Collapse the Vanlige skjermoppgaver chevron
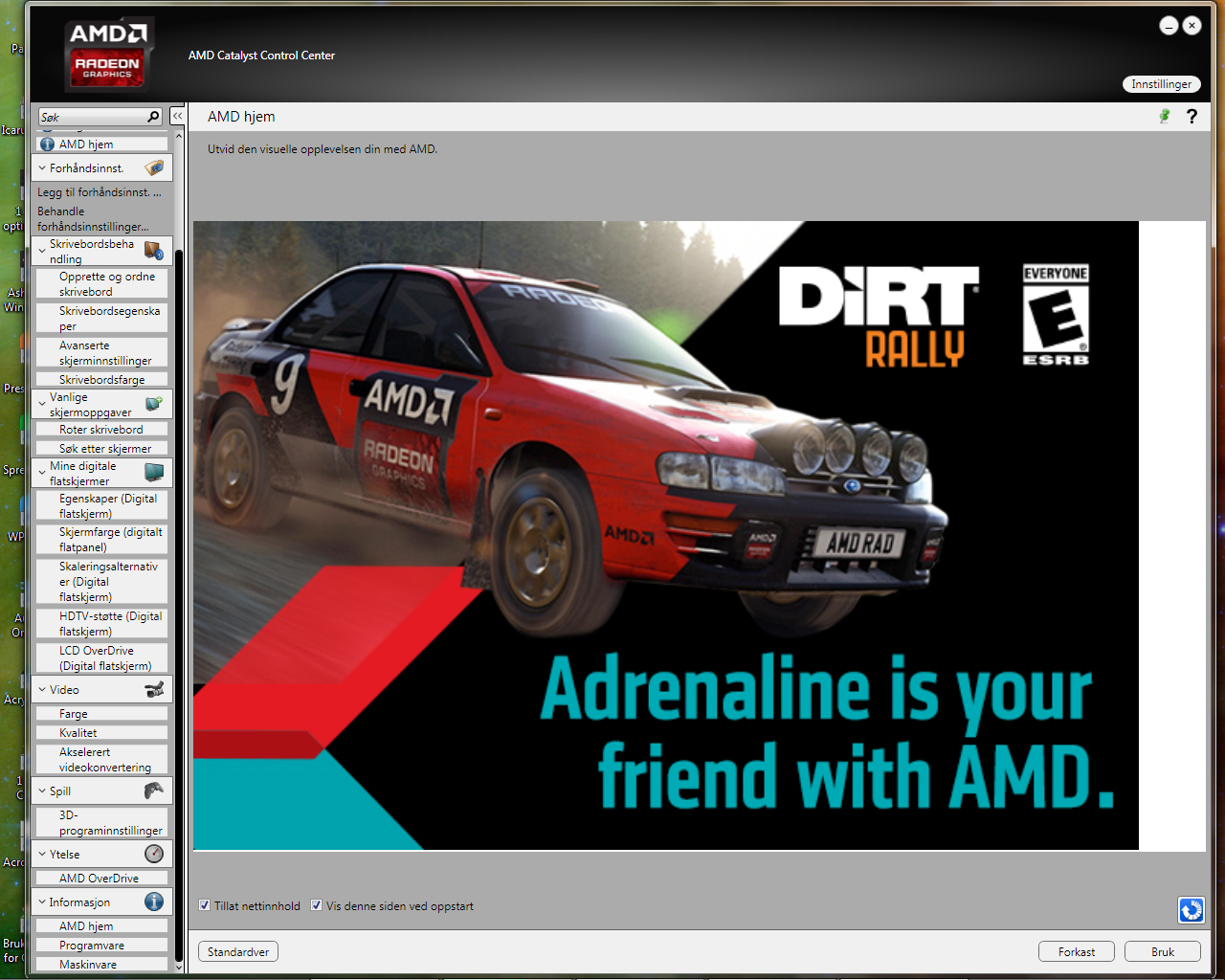1225x980 pixels. pyautogui.click(x=42, y=404)
